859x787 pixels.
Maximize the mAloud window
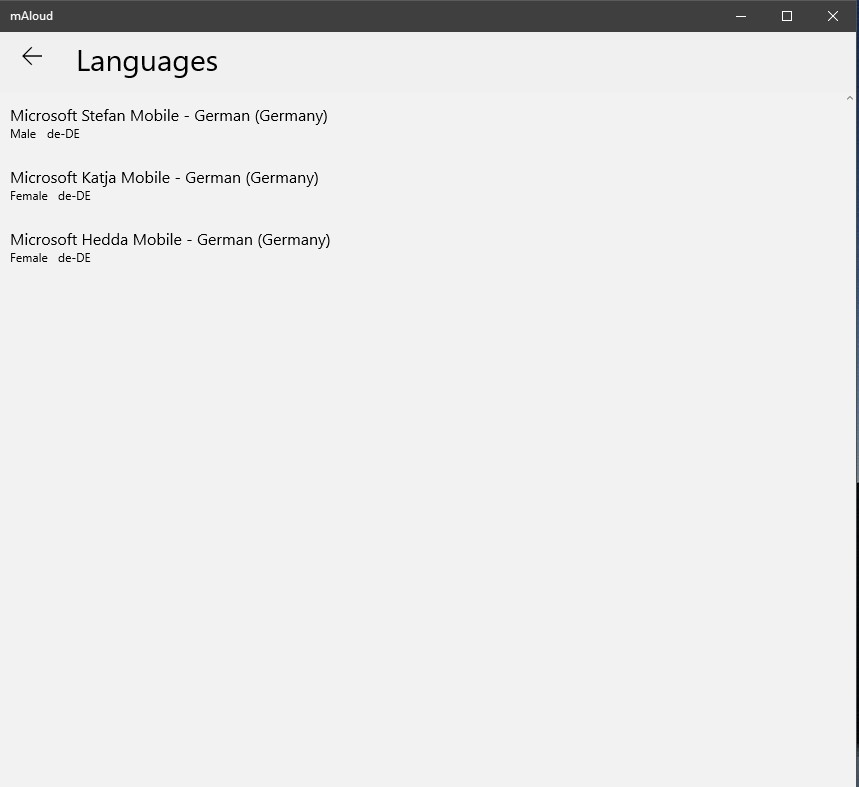[x=787, y=16]
